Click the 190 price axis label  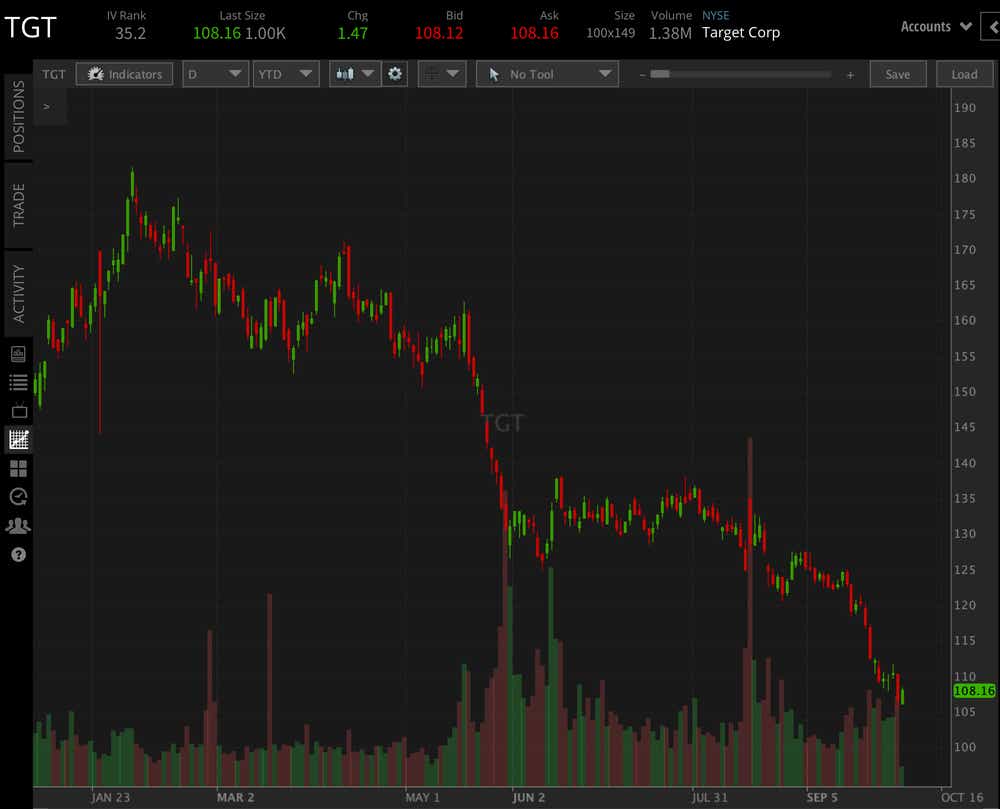964,108
